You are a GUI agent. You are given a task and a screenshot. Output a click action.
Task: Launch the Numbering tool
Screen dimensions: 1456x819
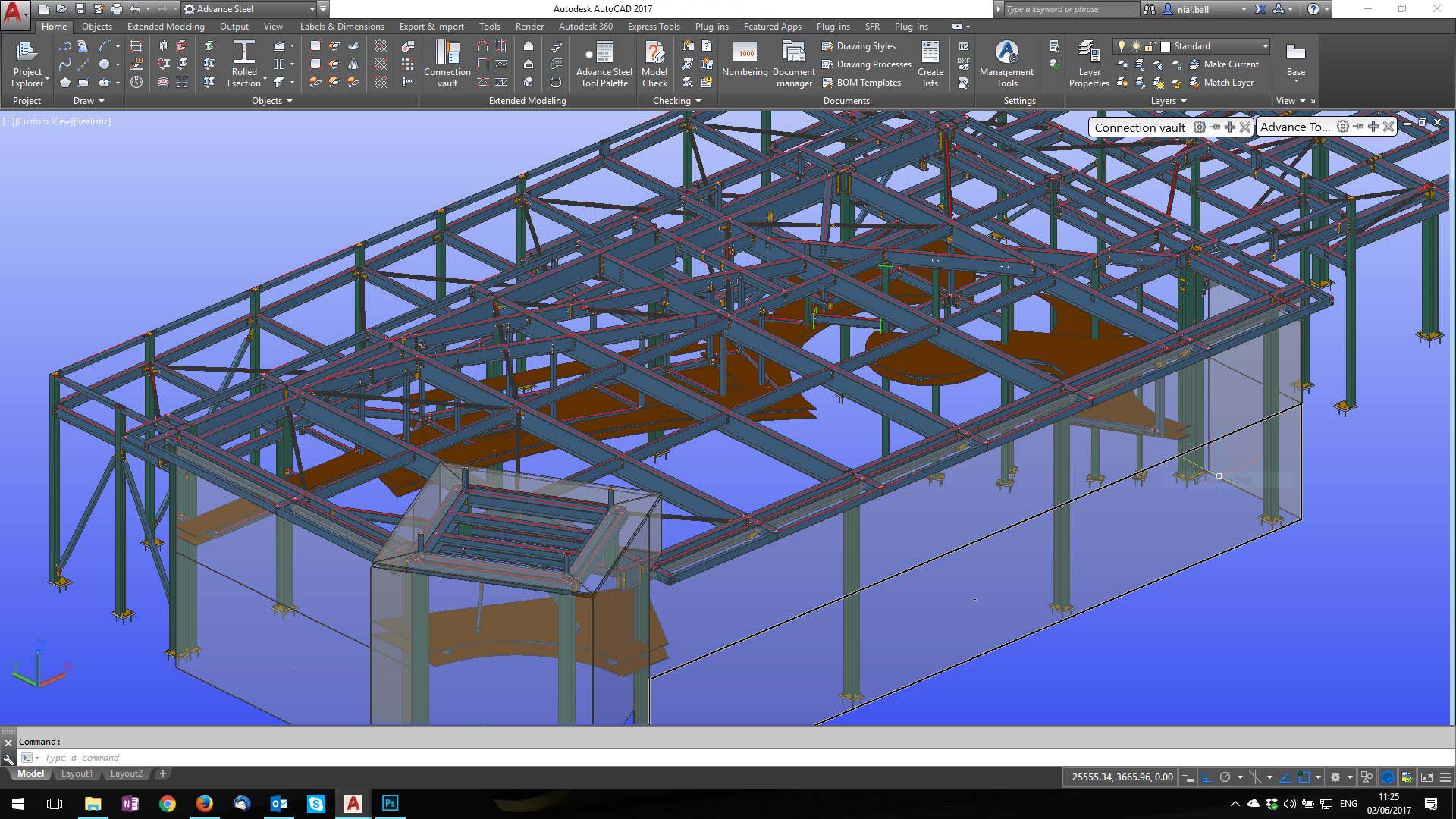(x=745, y=61)
